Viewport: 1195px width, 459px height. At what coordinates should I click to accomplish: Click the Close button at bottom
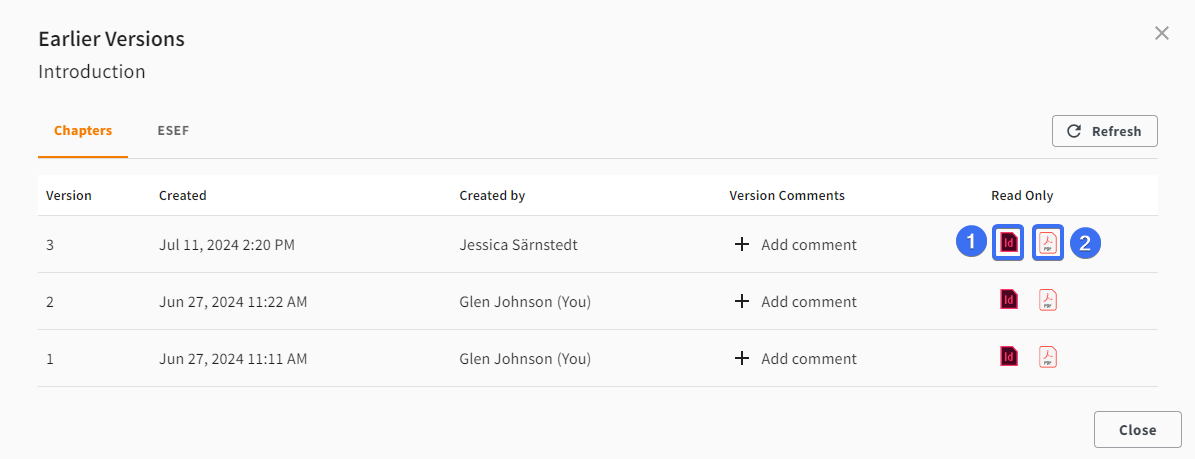(1137, 430)
